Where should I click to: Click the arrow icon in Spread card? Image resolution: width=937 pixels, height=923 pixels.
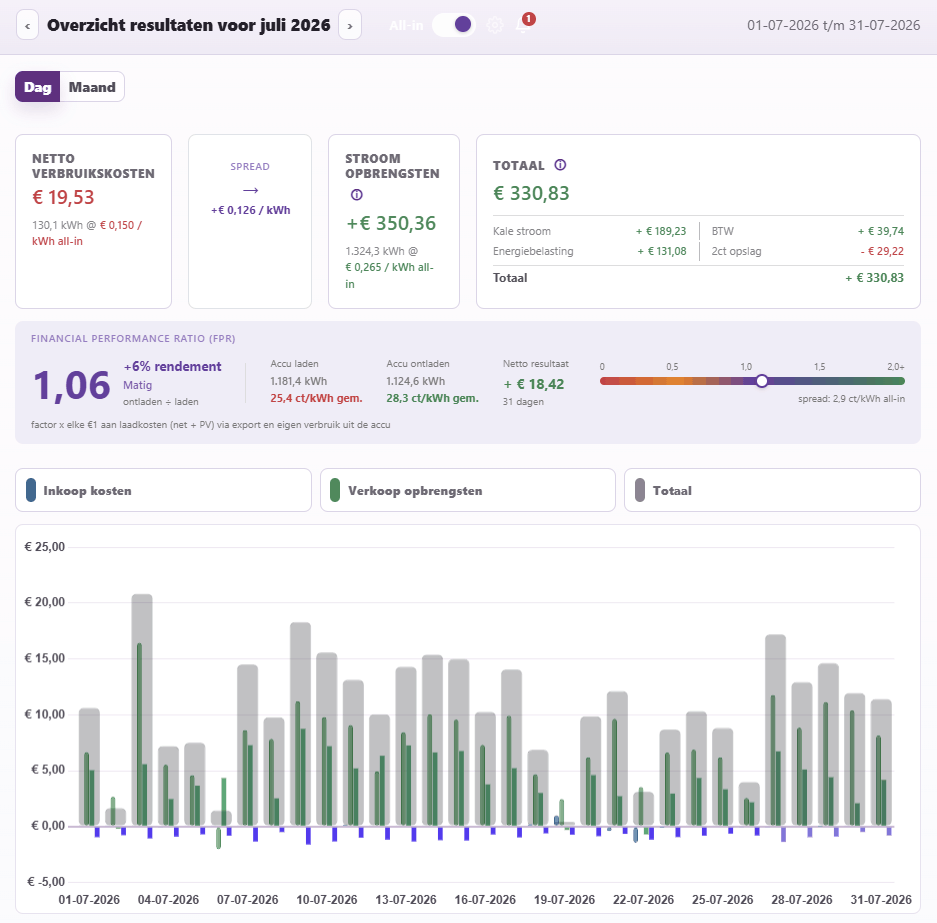(x=250, y=190)
